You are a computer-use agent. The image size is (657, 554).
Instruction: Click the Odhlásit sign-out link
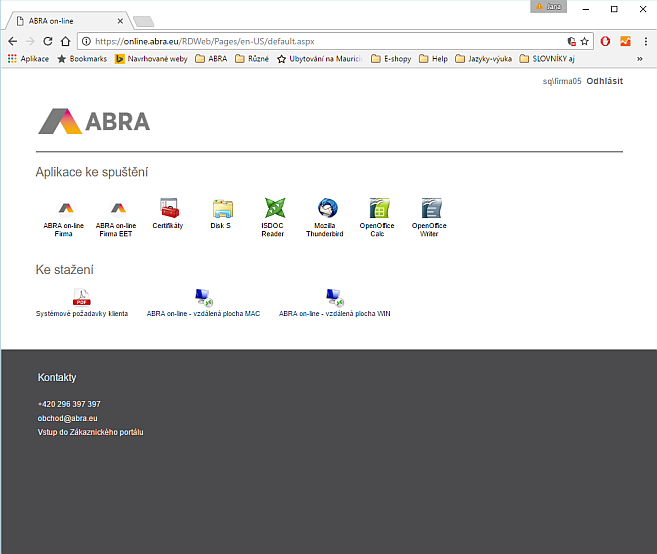[604, 81]
